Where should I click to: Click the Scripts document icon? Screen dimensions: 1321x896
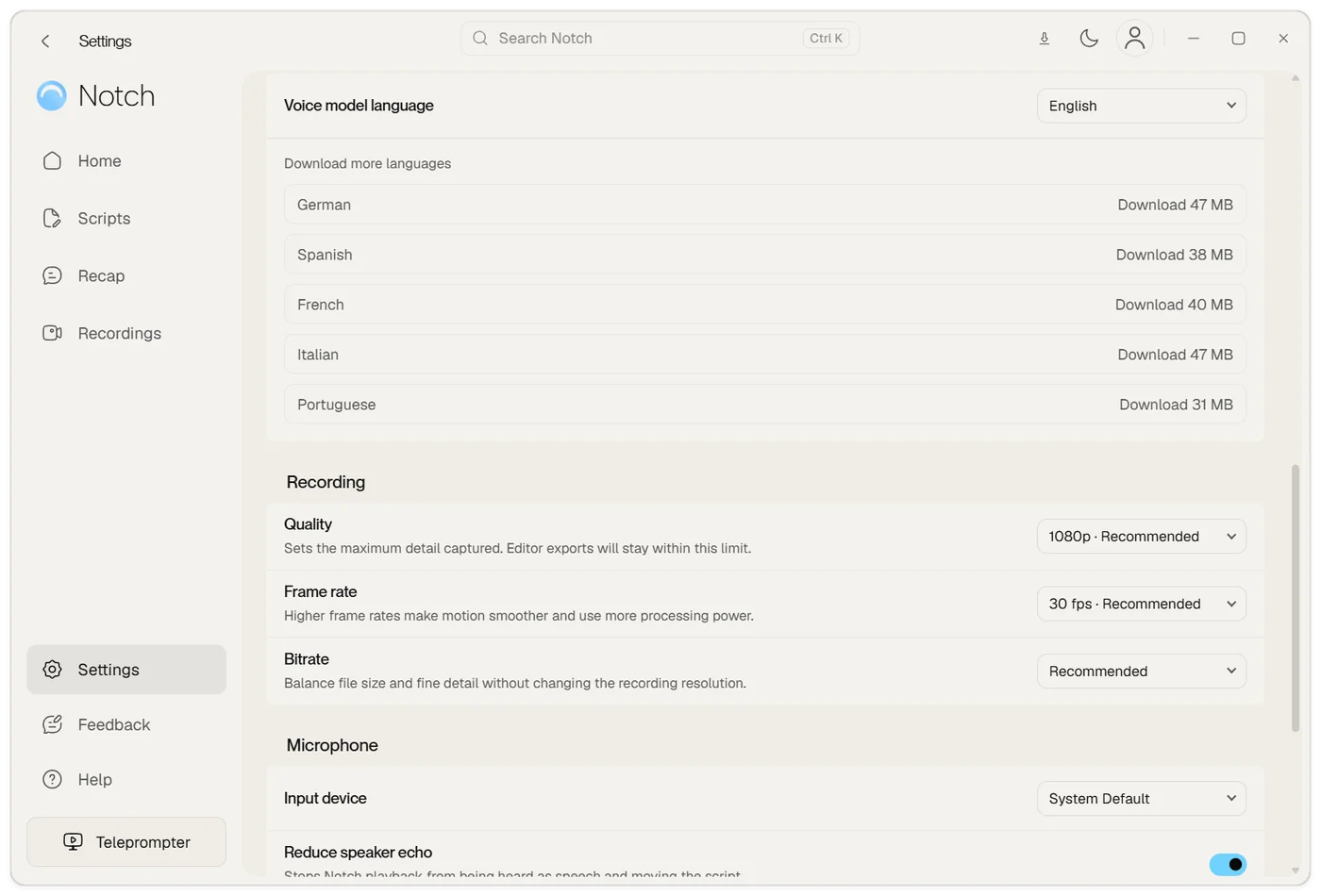(52, 218)
